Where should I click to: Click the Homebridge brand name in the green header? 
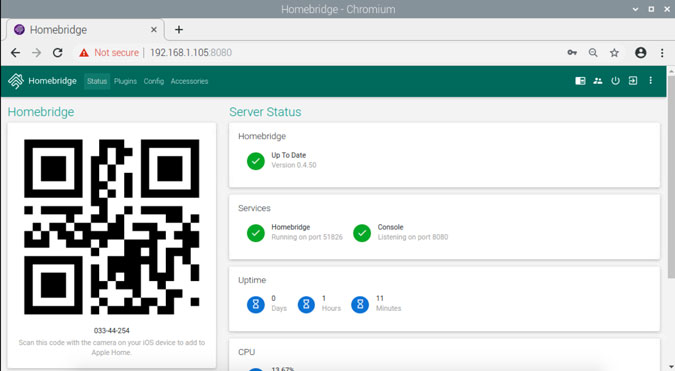(x=53, y=81)
